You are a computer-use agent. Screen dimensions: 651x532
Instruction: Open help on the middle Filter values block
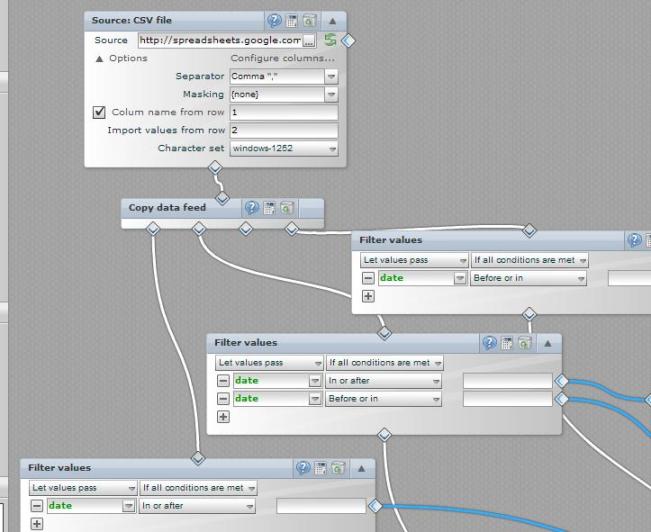tap(490, 343)
